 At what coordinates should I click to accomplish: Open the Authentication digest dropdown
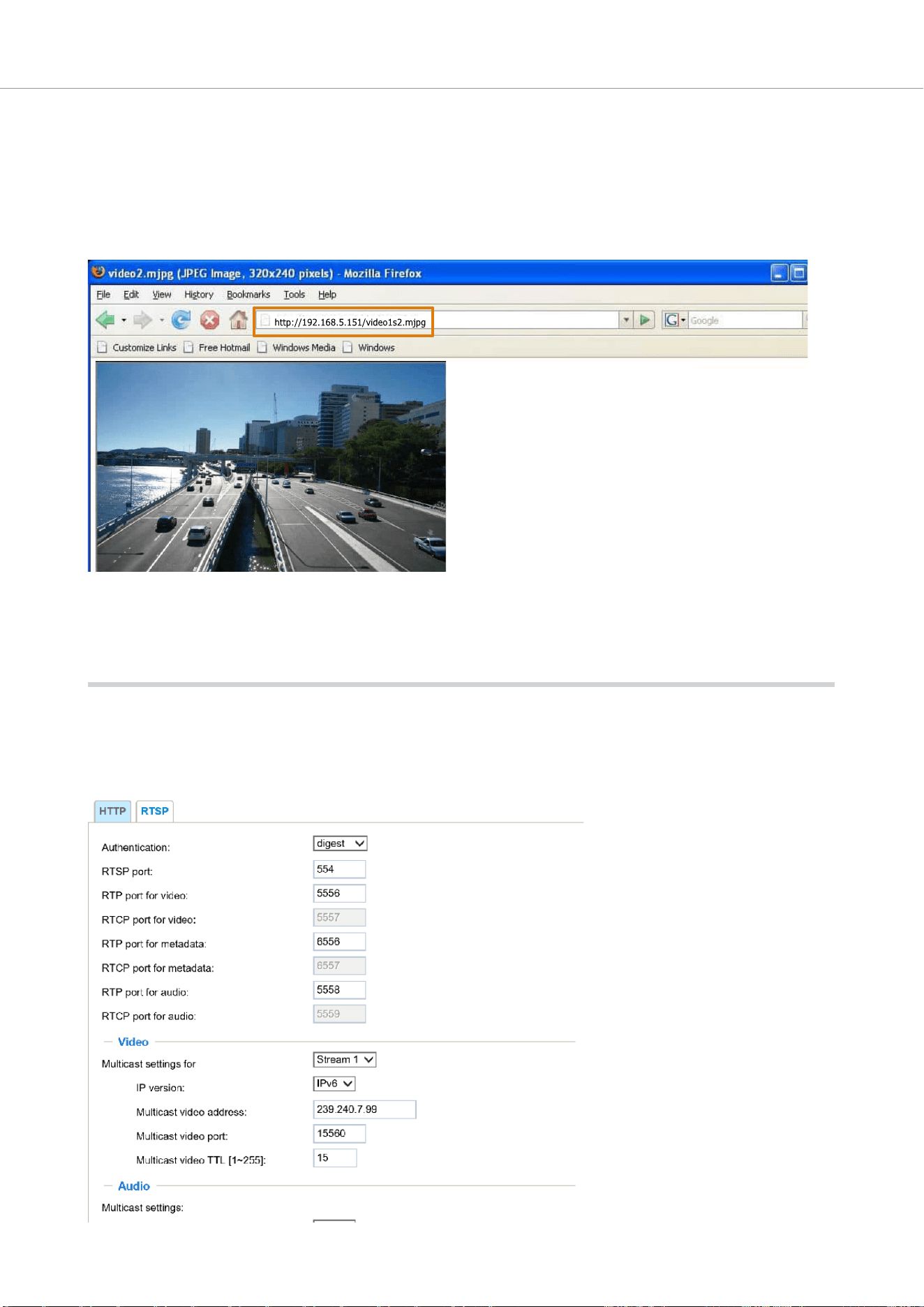coord(340,843)
